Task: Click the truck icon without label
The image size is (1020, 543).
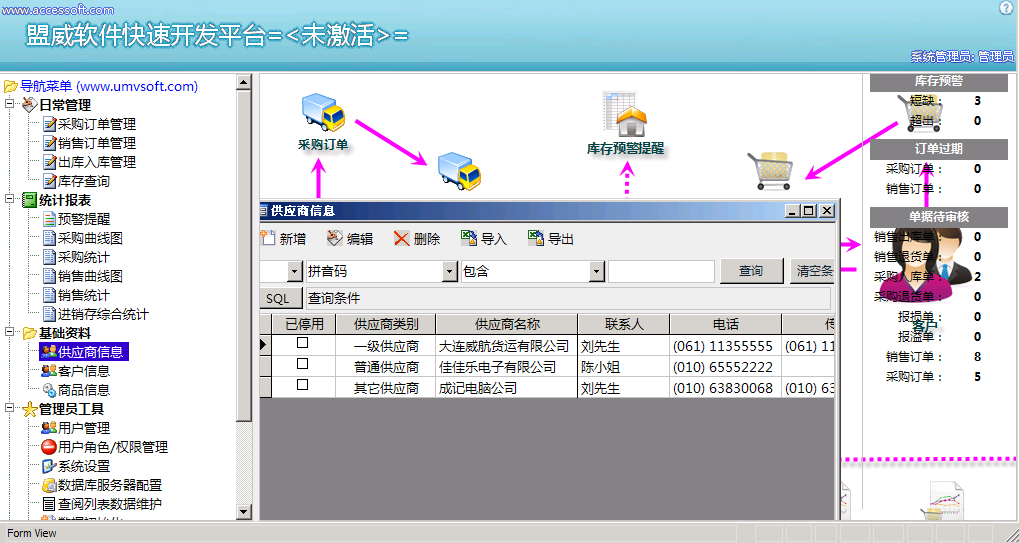Action: click(459, 171)
